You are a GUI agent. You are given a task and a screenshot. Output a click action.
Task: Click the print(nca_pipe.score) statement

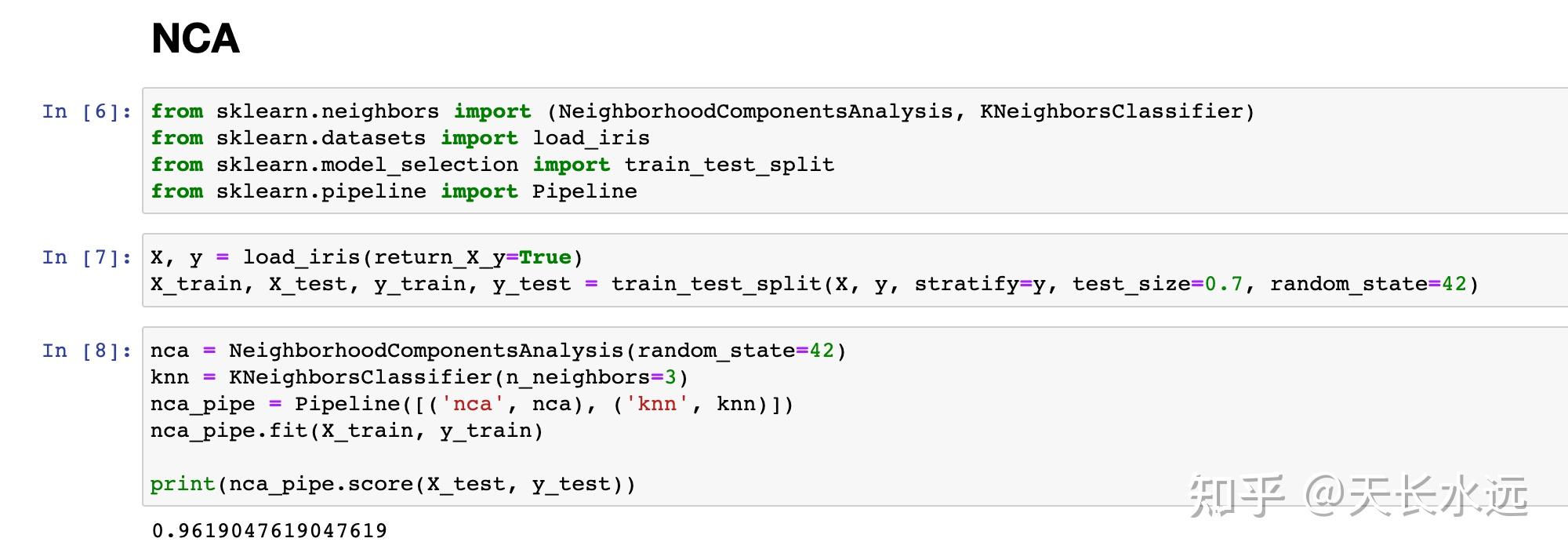(x=393, y=484)
